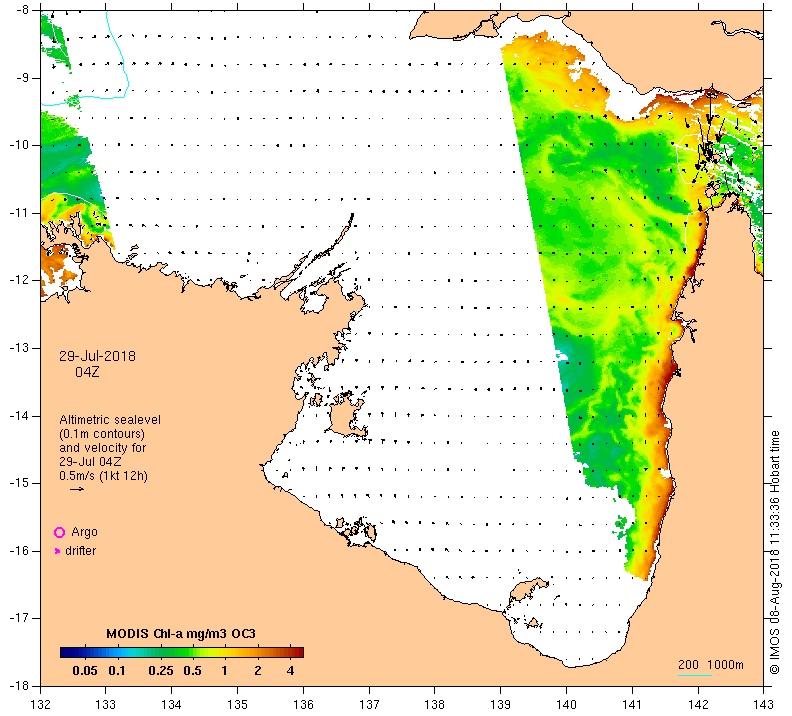Click the '0.5m/s (1kt 12h)' label
Viewport: 792px width, 716px height.
click(104, 476)
